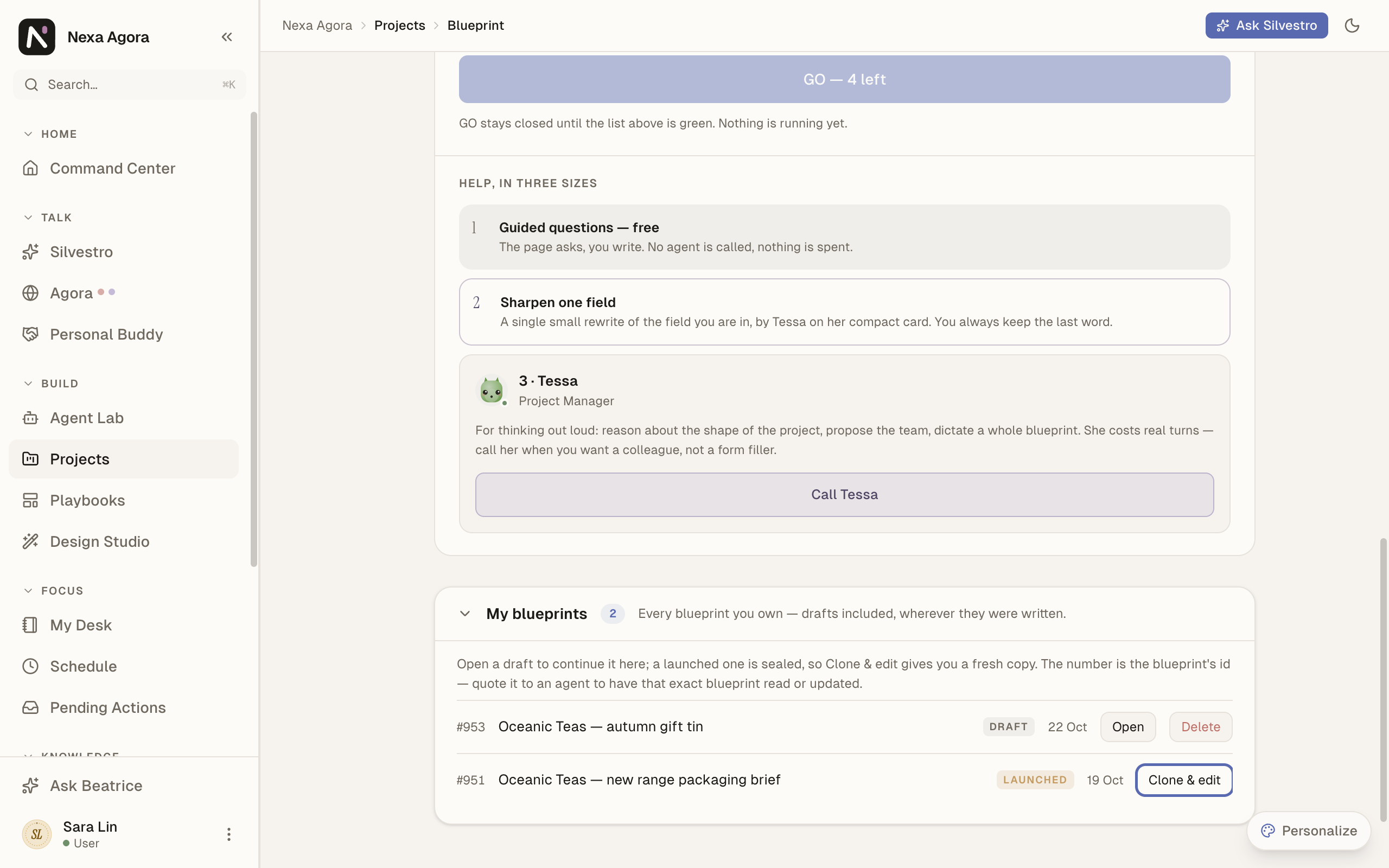Open My Desk notebook icon

(30, 624)
